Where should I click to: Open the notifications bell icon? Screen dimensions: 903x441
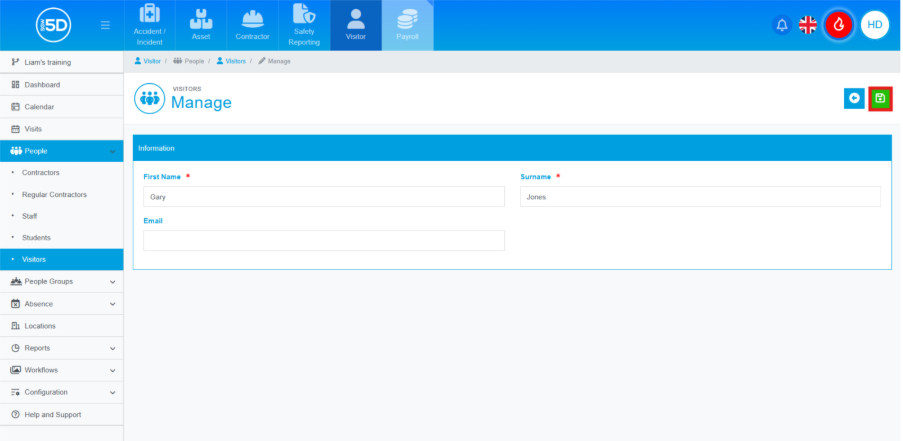coord(782,25)
